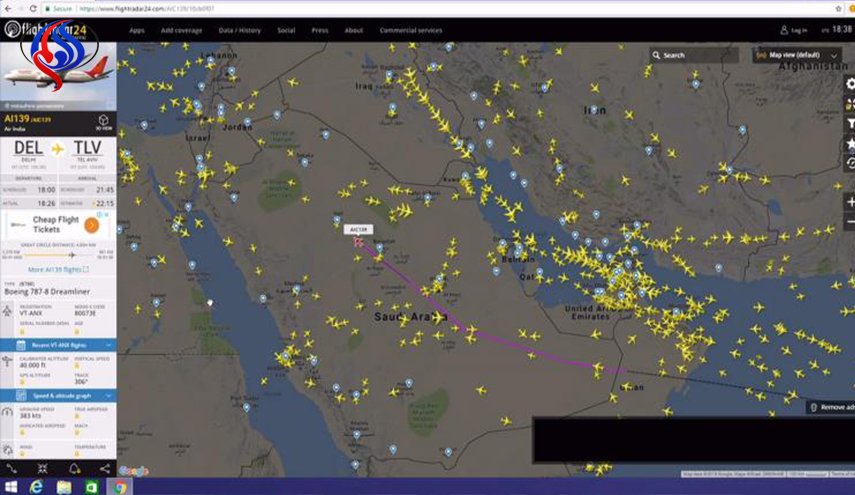The image size is (855, 495).
Task: Close the Cheap Flight Tickets ad
Action: (x=107, y=215)
